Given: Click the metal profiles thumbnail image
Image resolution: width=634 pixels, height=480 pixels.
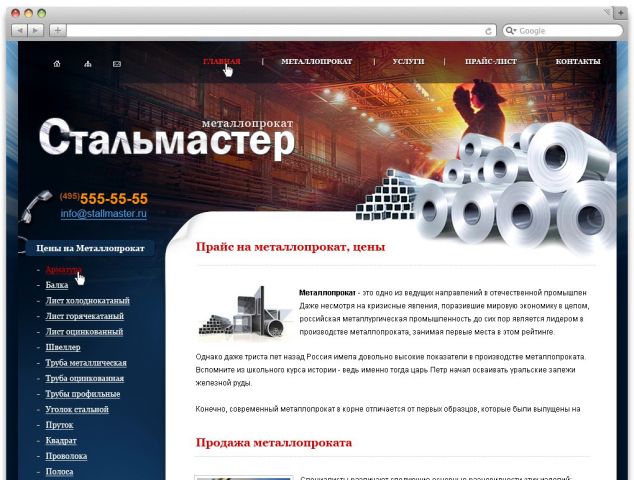Looking at the screenshot, I should (245, 313).
